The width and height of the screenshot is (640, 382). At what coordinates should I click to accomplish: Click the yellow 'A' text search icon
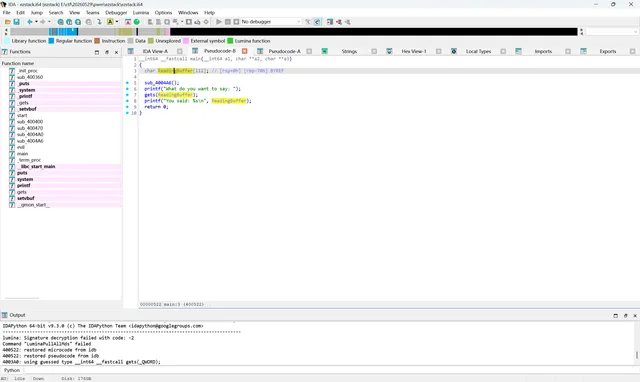pos(110,22)
